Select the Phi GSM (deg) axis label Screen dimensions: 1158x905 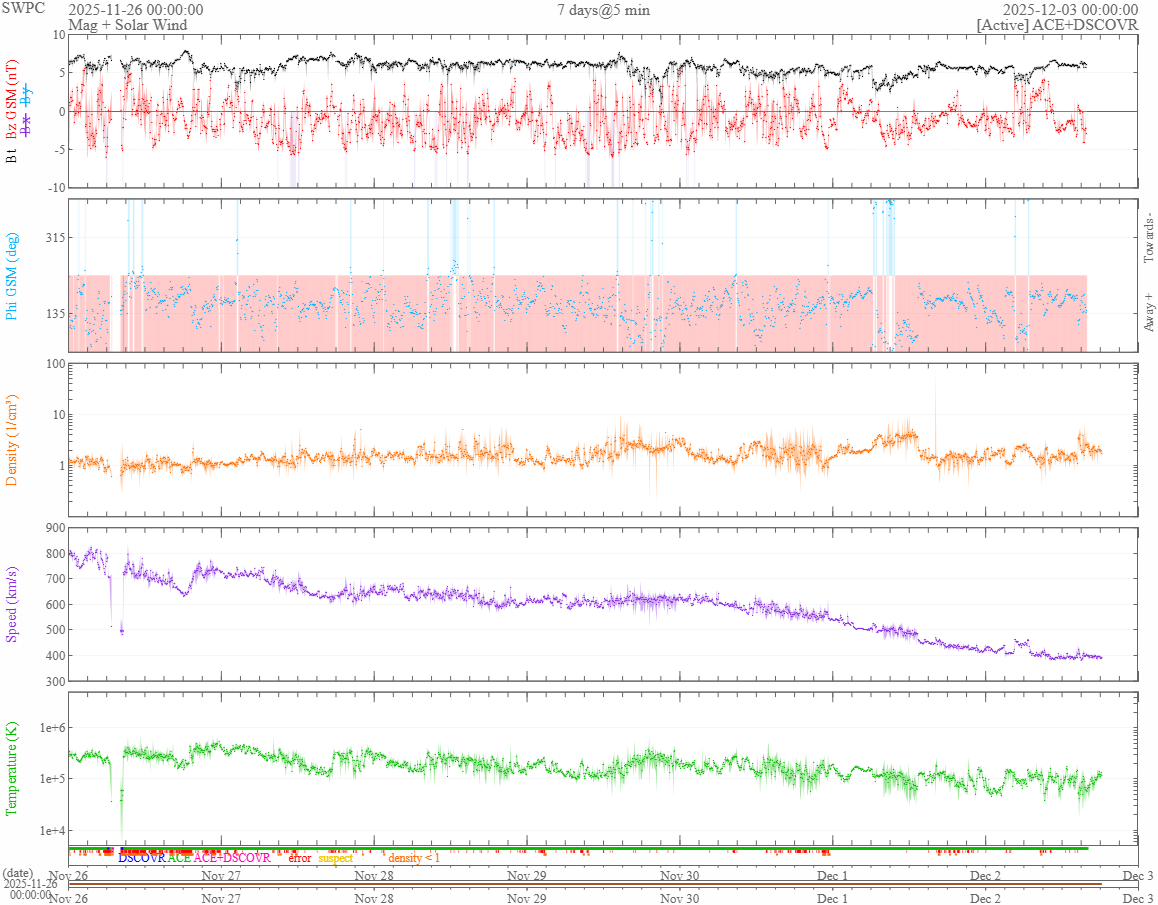[13, 275]
